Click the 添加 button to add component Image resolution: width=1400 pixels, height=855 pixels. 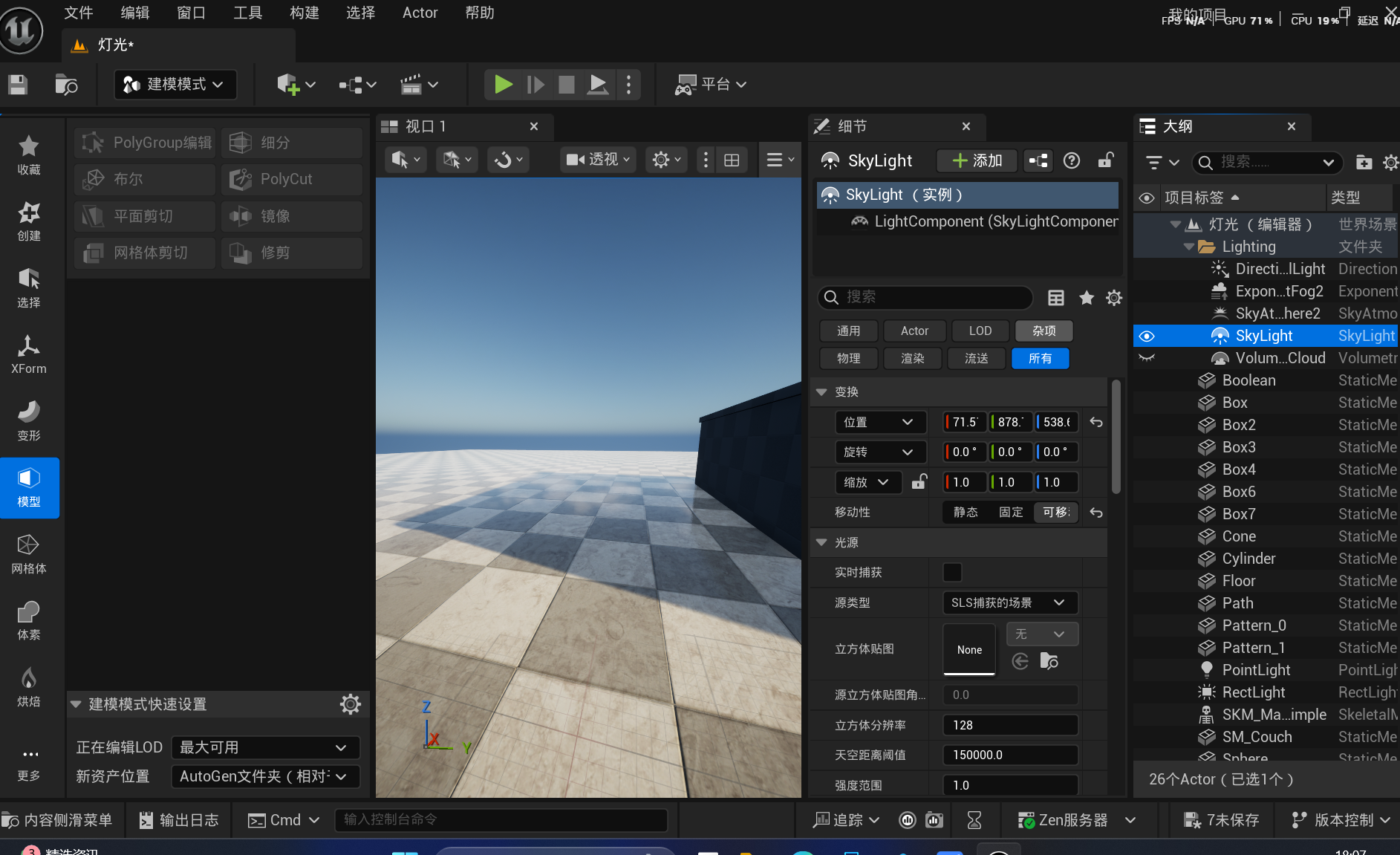click(977, 160)
